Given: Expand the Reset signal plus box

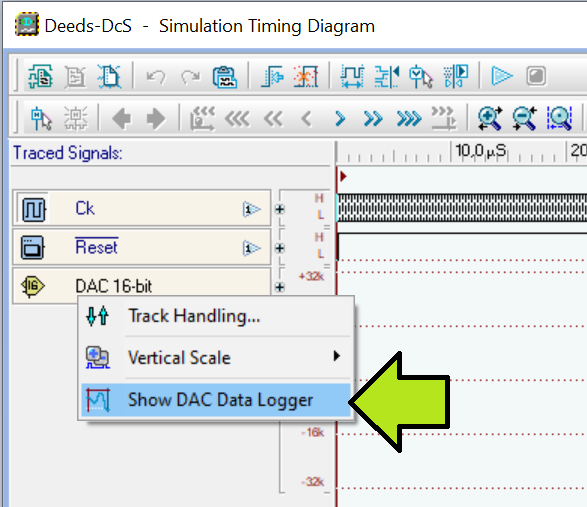Looking at the screenshot, I should pos(280,248).
